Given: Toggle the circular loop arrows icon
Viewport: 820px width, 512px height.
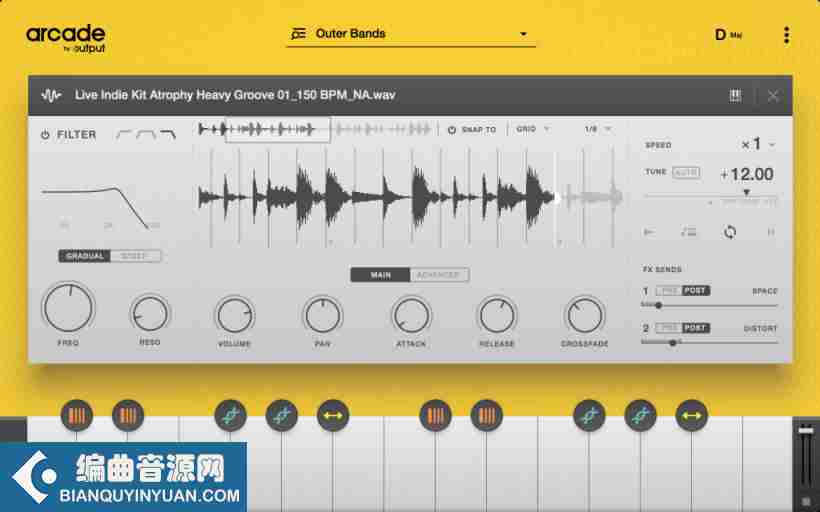Looking at the screenshot, I should (x=730, y=232).
